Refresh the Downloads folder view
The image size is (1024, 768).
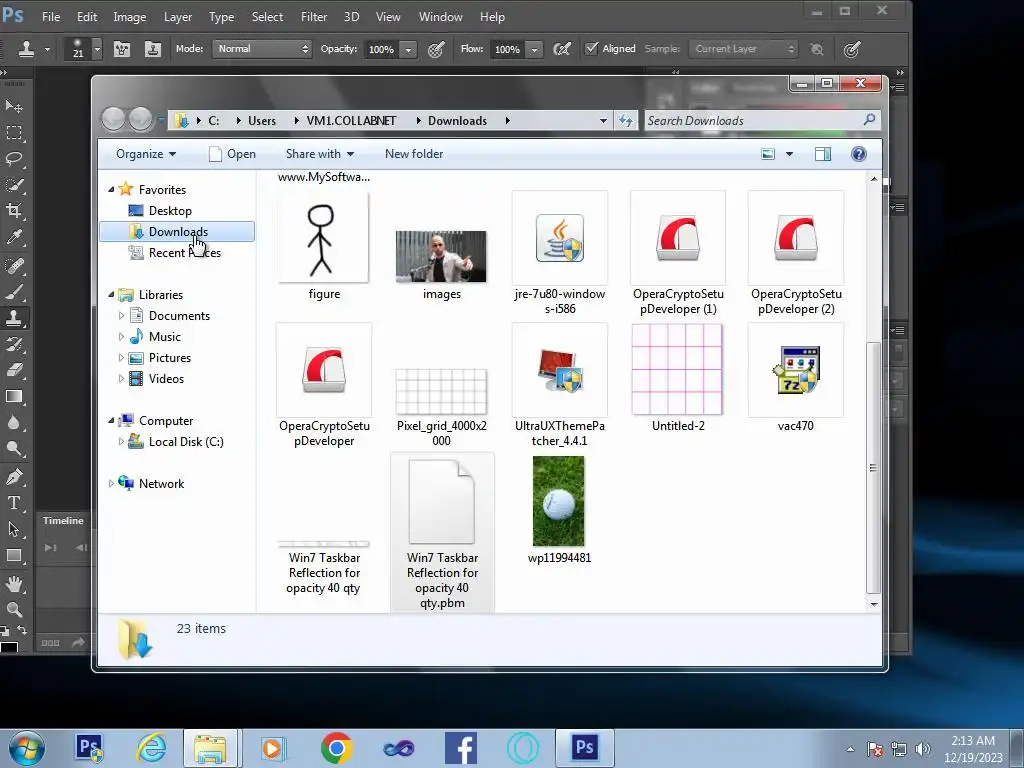(625, 121)
